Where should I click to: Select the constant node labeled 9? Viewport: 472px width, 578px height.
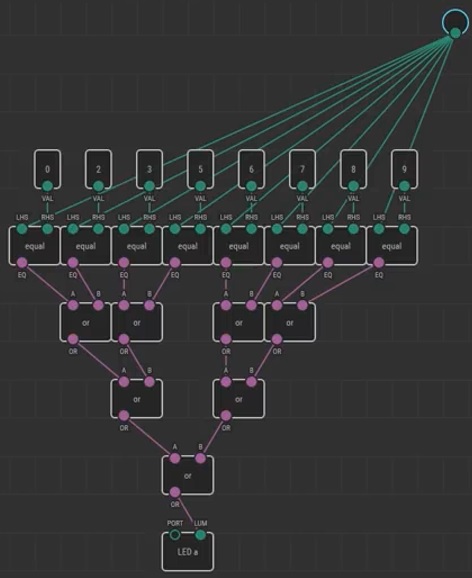coord(405,169)
